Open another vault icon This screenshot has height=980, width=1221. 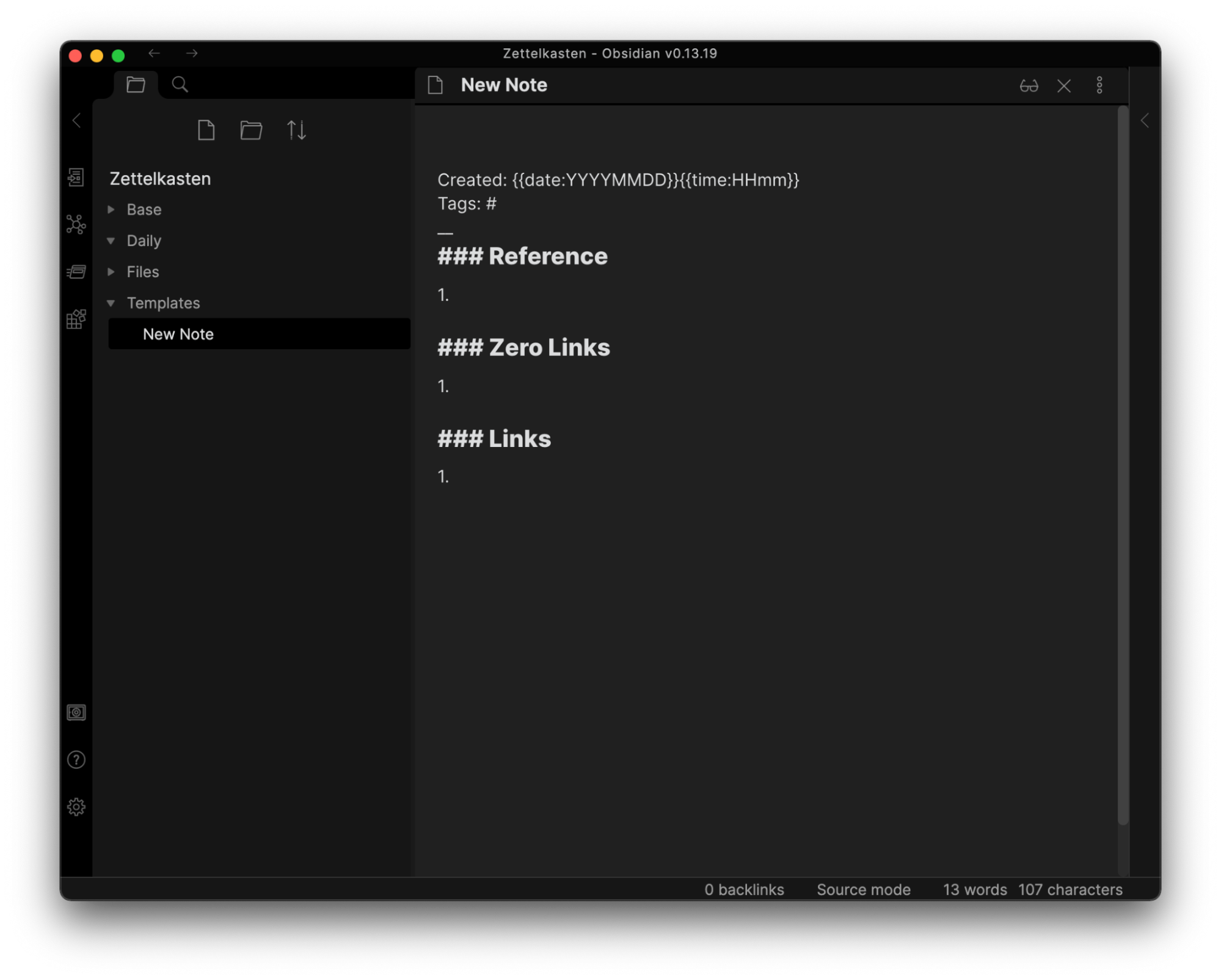(x=76, y=713)
